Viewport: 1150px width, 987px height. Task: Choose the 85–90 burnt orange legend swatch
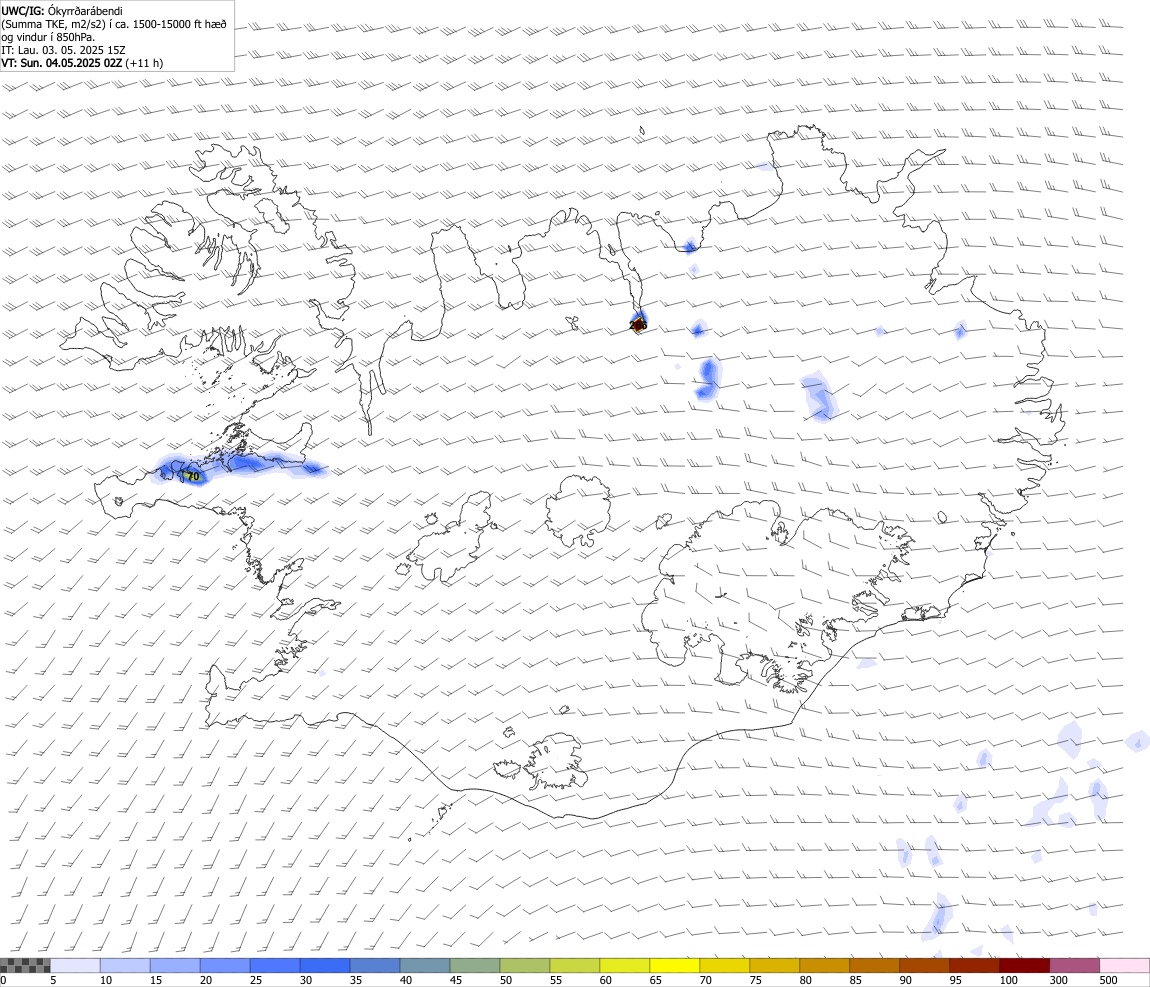[x=874, y=965]
